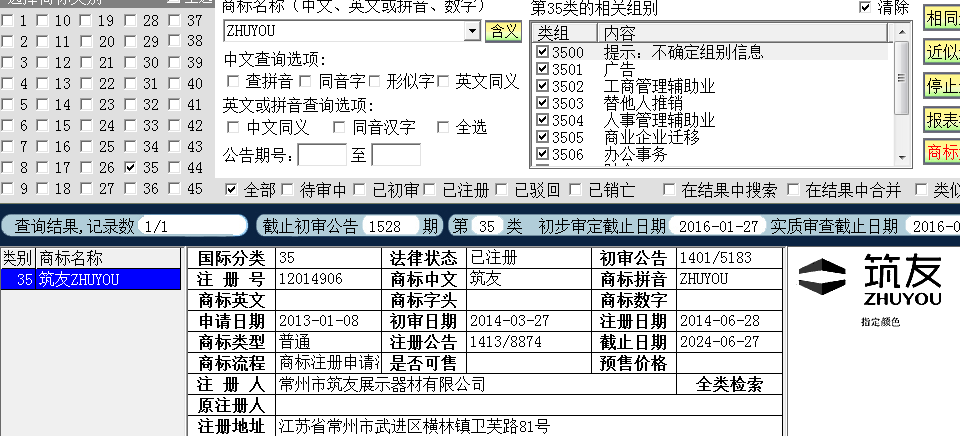This screenshot has height=436, width=960.
Task: Uncheck group 3502 工商管理辅助业
Action: [542, 86]
